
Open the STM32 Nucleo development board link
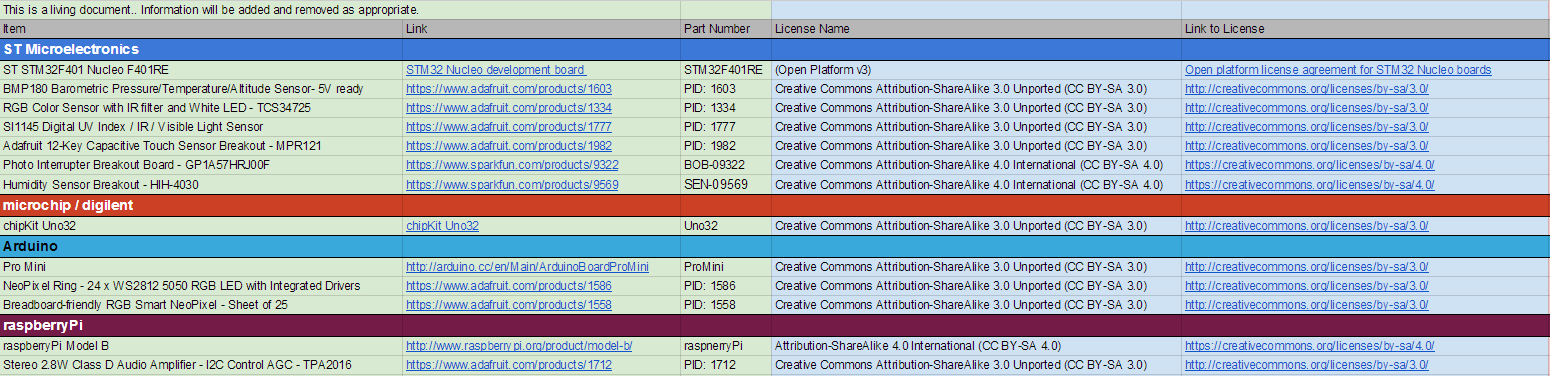pyautogui.click(x=495, y=70)
